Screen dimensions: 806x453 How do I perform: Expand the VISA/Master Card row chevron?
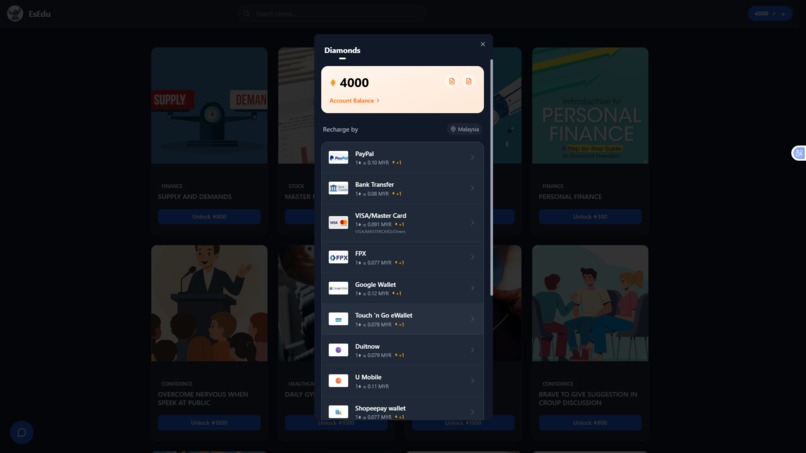[x=472, y=223]
